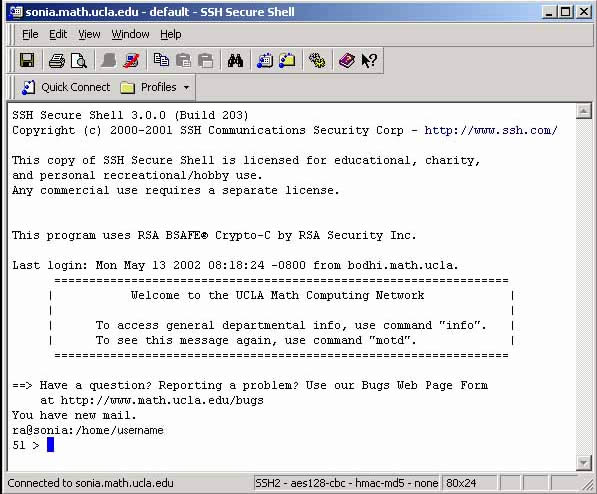This screenshot has height=494, width=597.
Task: Open New File Transfer Window icon
Action: [x=287, y=60]
